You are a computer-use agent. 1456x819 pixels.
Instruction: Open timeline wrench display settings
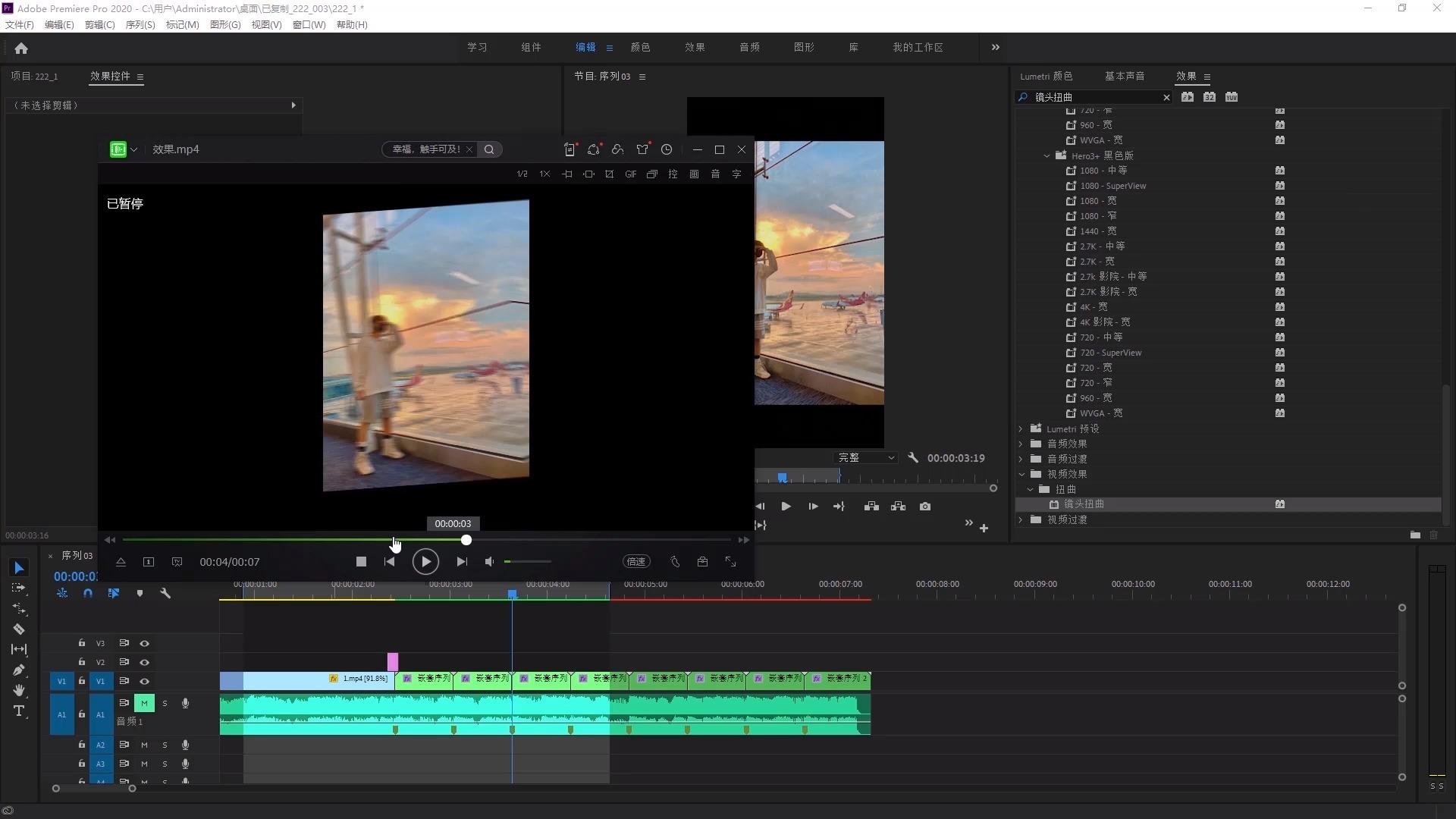(x=165, y=594)
